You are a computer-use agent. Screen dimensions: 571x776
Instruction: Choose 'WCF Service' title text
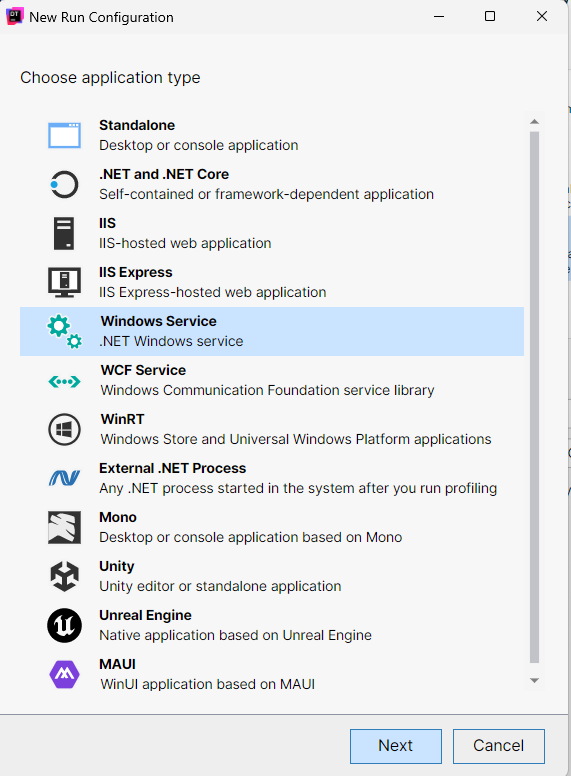point(143,370)
